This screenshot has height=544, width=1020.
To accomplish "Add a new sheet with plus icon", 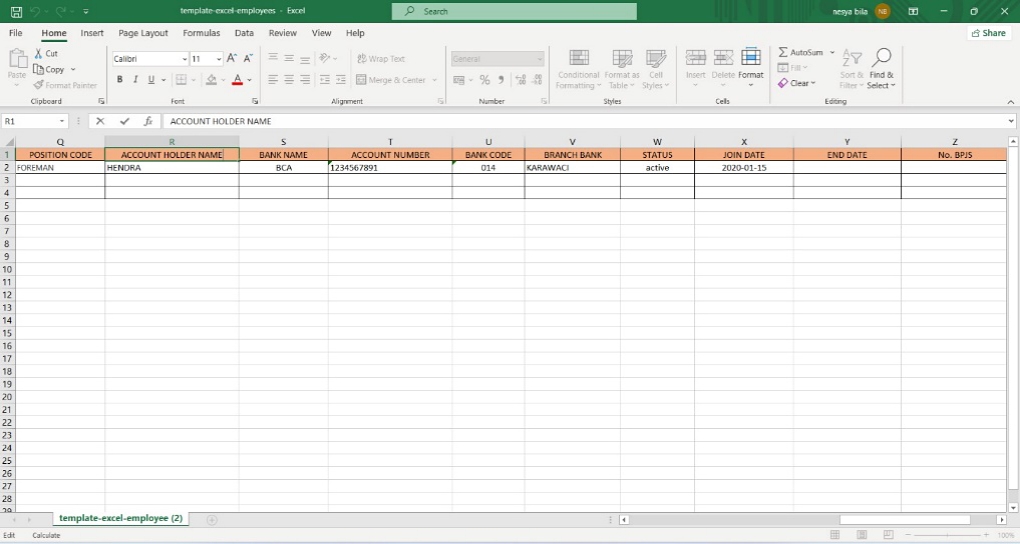I will point(211,519).
